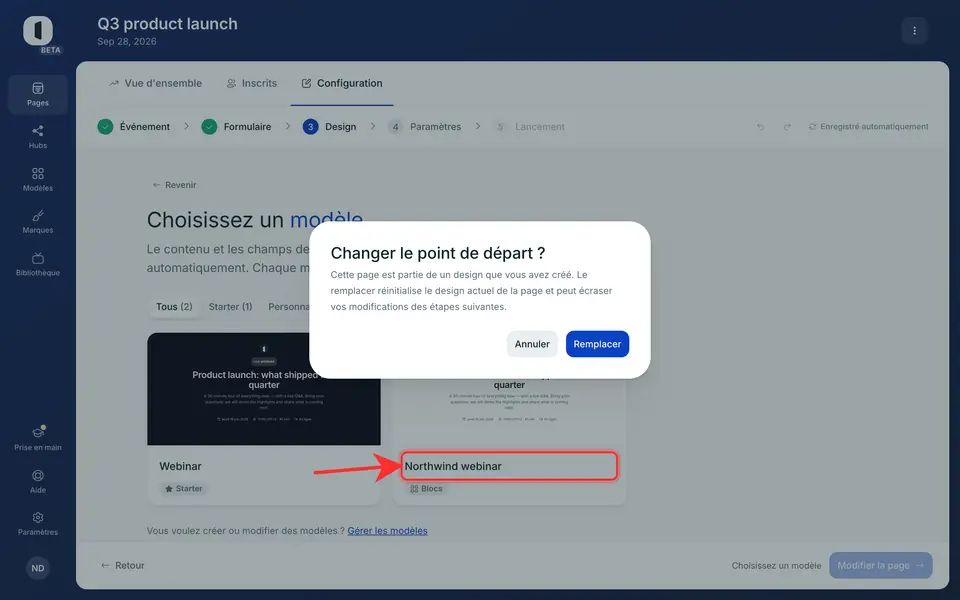Viewport: 960px width, 600px height.
Task: Click the undo arrow icon
Action: 760,127
